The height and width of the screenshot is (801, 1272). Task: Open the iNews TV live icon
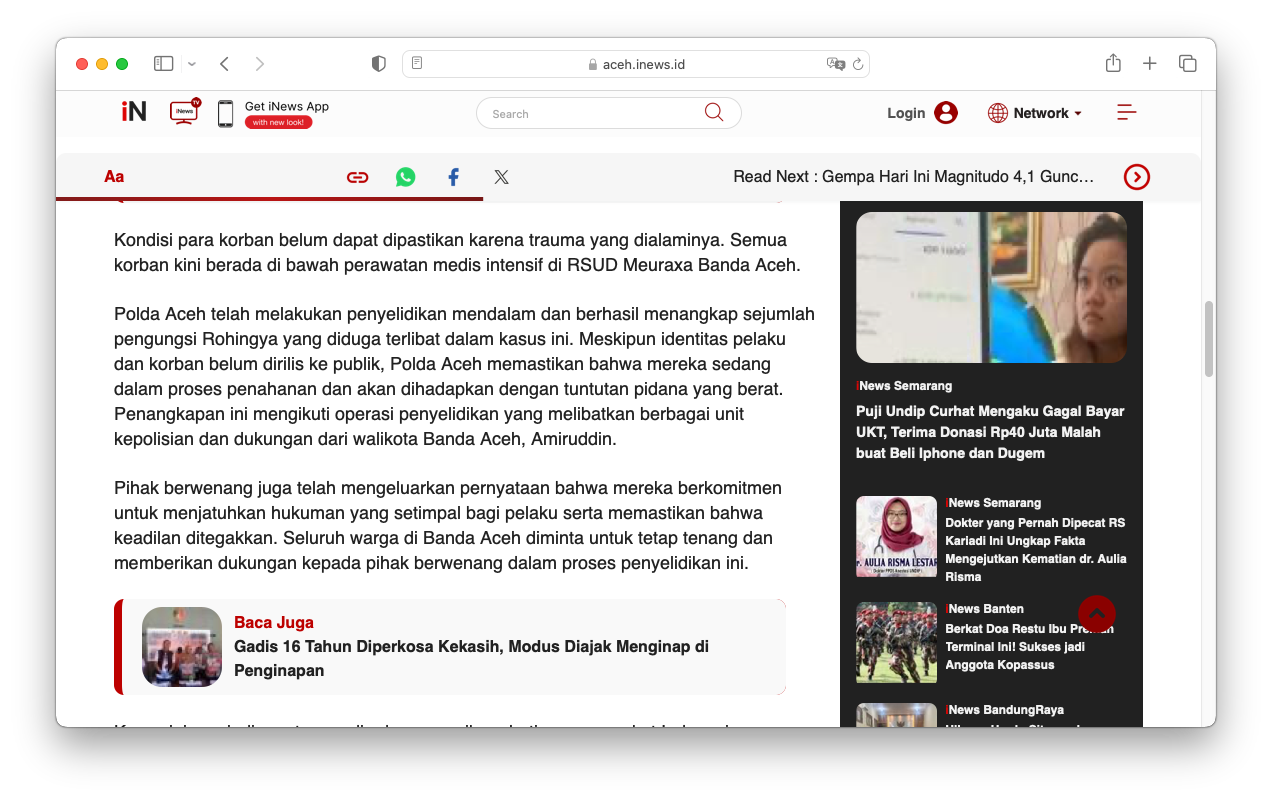click(x=184, y=112)
